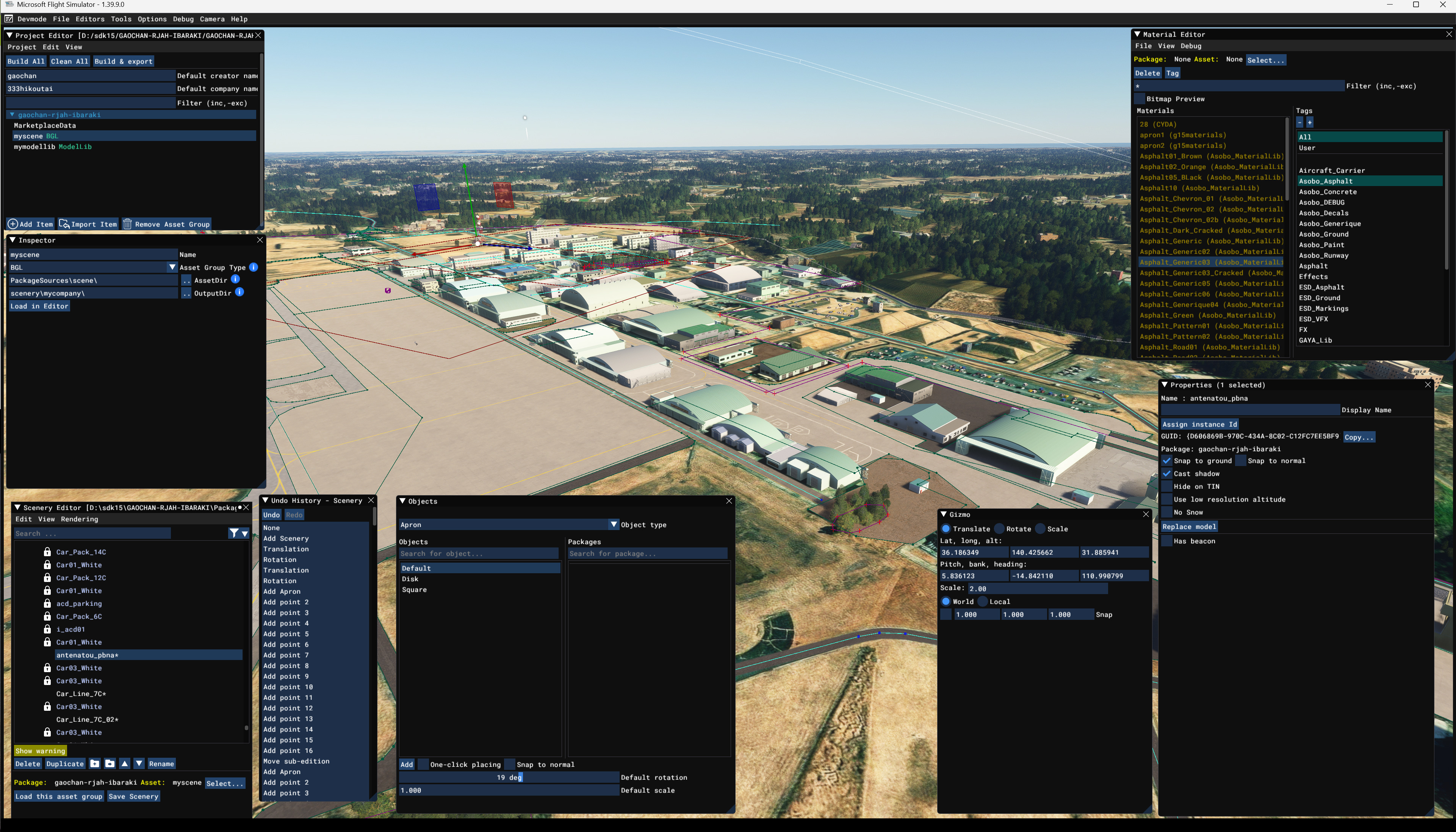Click the minus button under Tags
This screenshot has height=832, width=1456.
[1300, 122]
